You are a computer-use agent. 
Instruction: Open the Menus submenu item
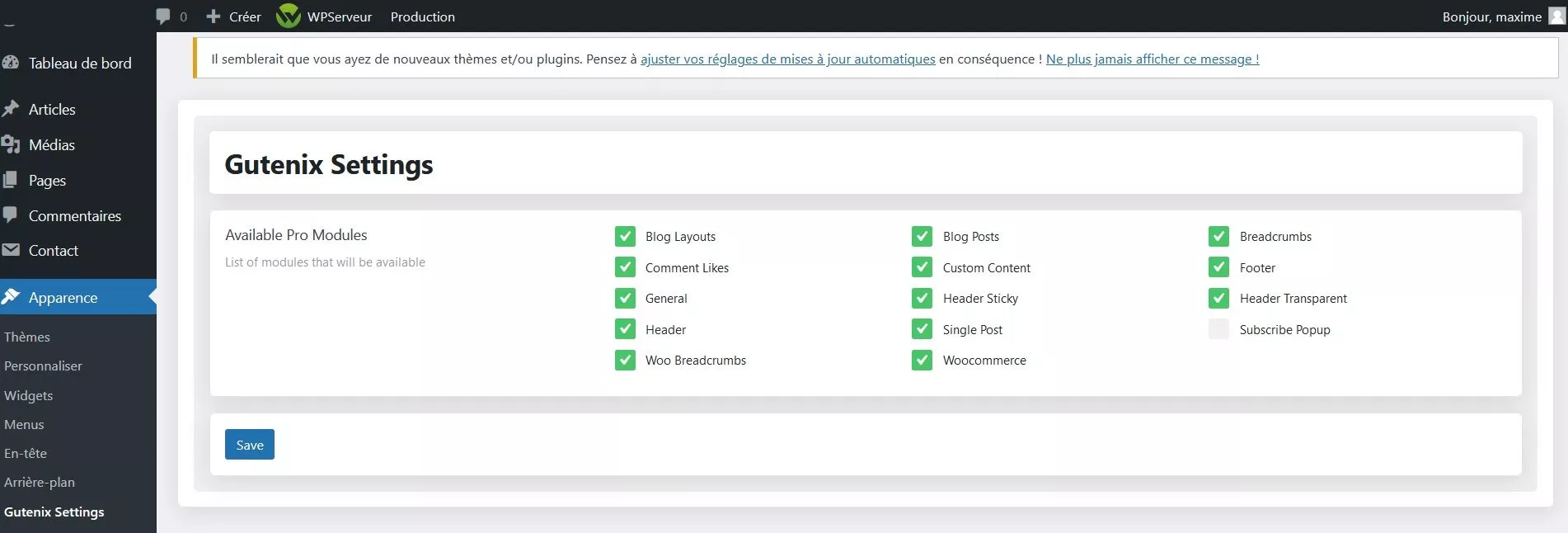pyautogui.click(x=24, y=424)
